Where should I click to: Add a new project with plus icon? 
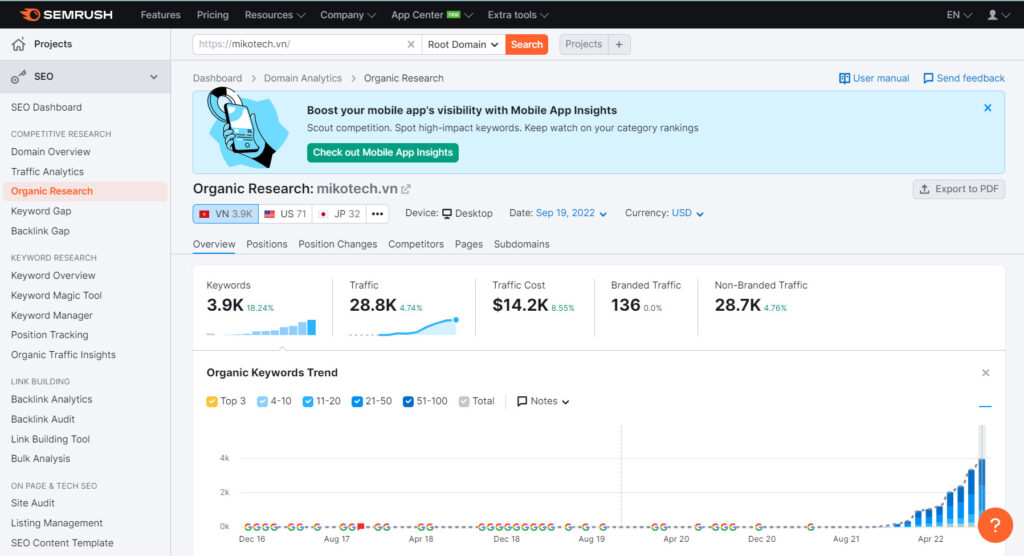[619, 44]
